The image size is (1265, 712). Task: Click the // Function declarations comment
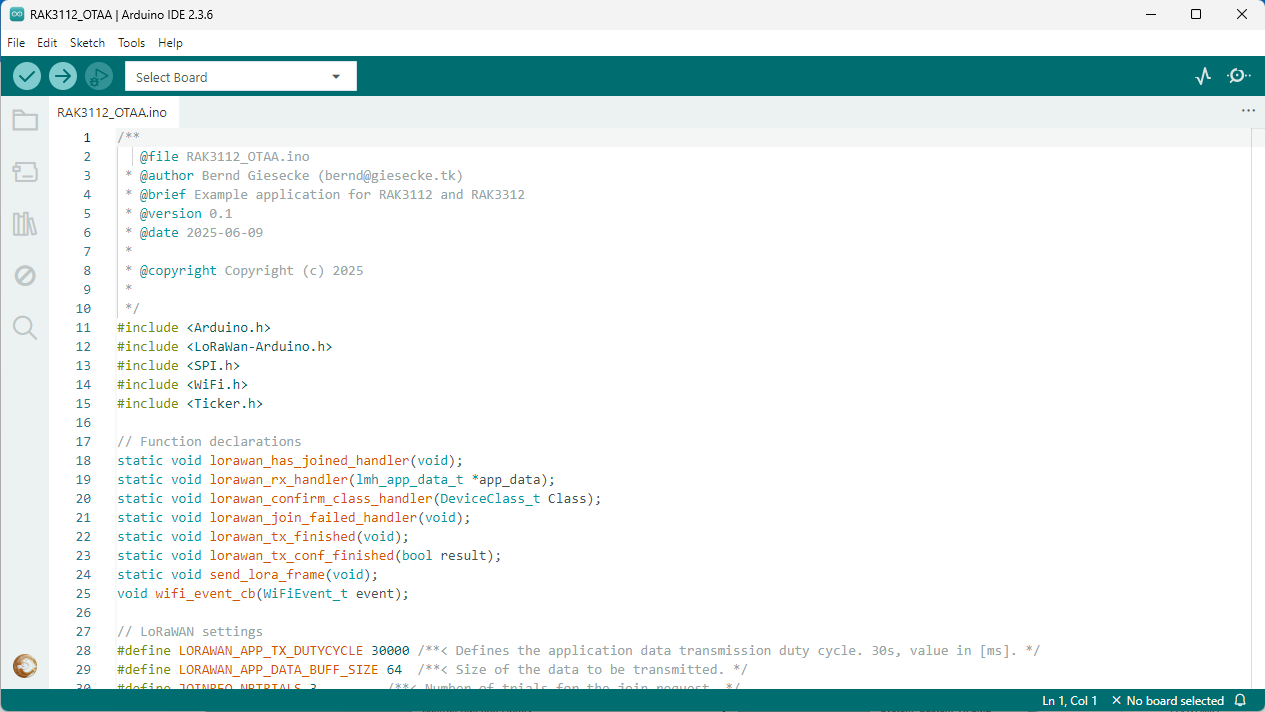click(x=209, y=442)
